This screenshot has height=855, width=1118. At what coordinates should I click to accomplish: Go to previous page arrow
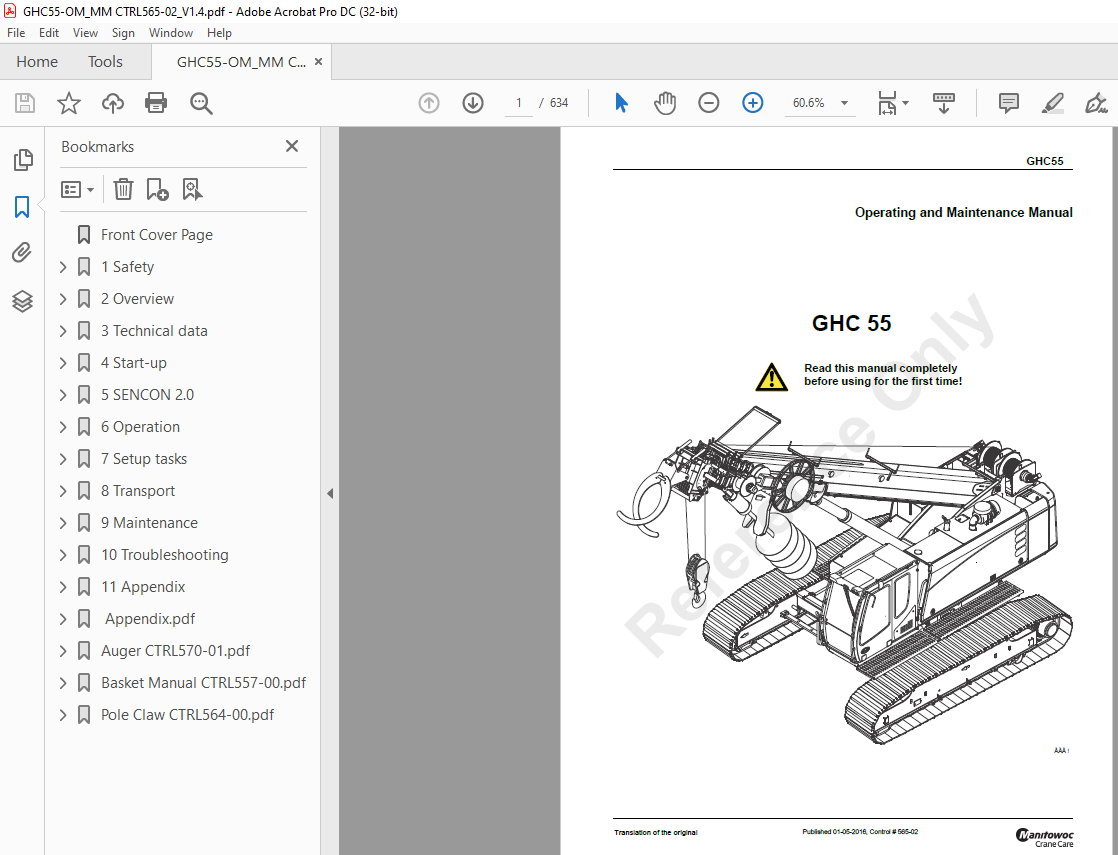pos(429,103)
